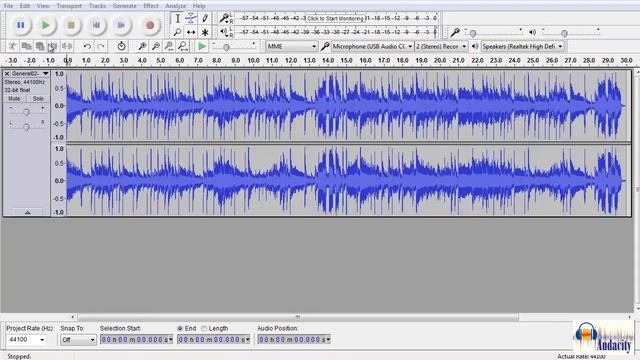Adjust the track pan slider
The image size is (640, 360).
point(26,127)
